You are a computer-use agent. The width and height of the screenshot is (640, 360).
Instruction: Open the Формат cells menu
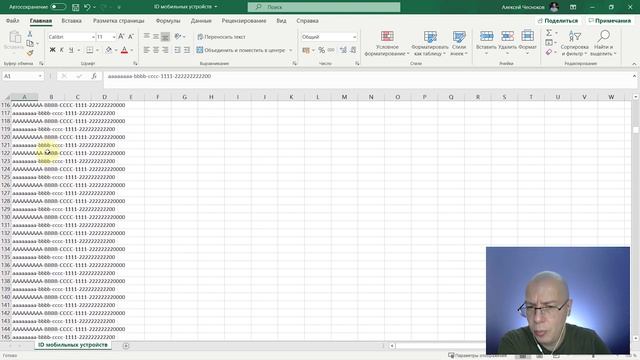(527, 43)
